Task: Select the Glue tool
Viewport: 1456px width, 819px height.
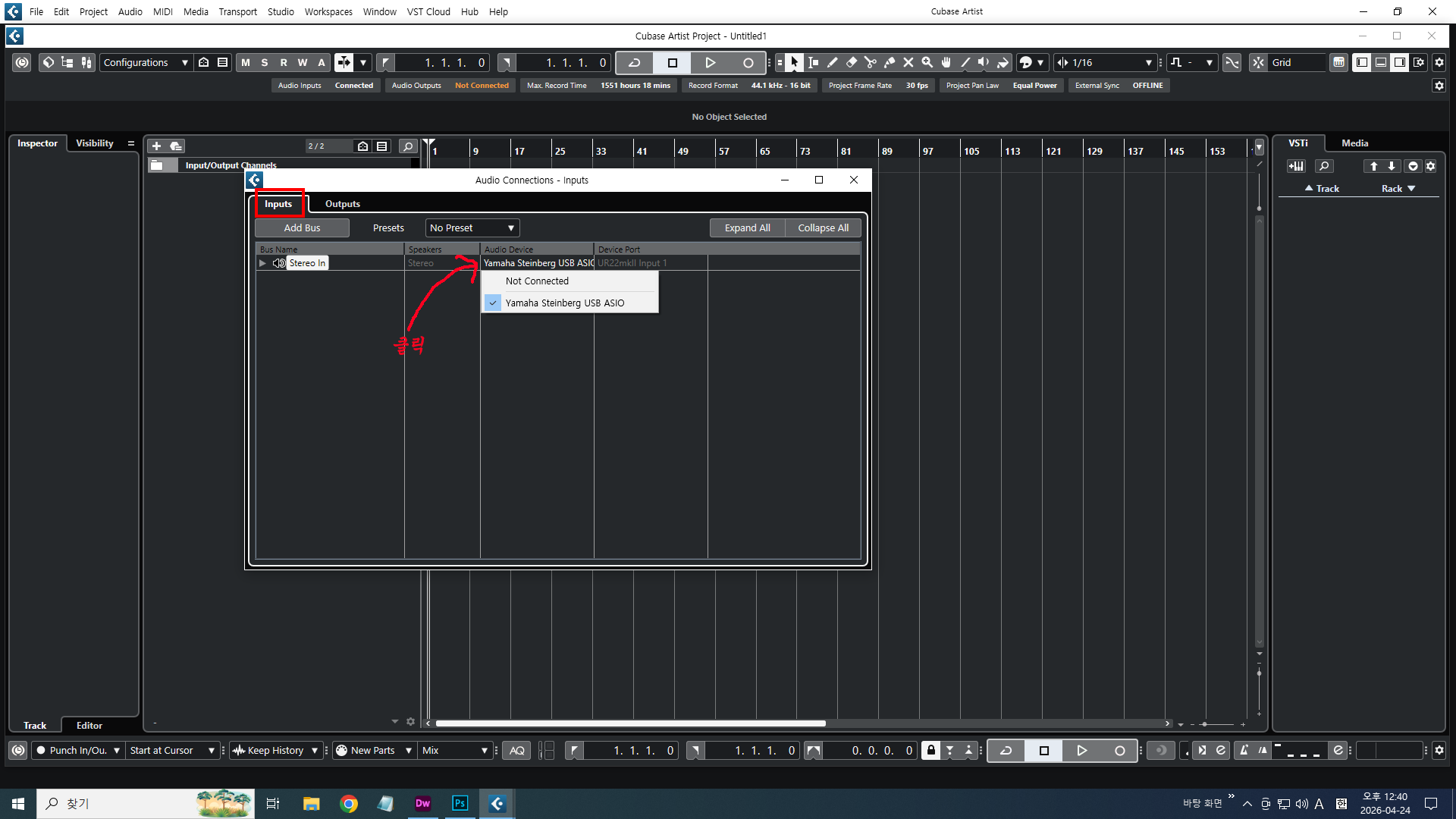Action: tap(889, 62)
